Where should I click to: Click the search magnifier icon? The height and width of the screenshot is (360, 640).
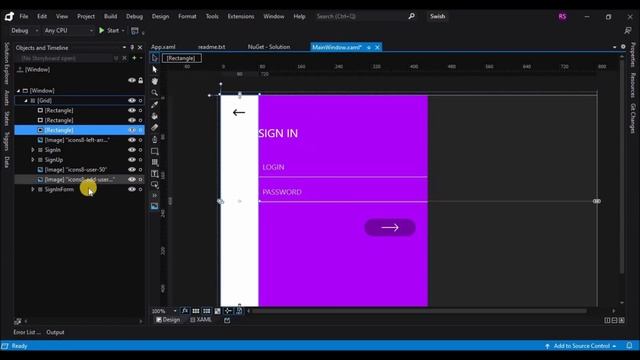click(x=411, y=16)
